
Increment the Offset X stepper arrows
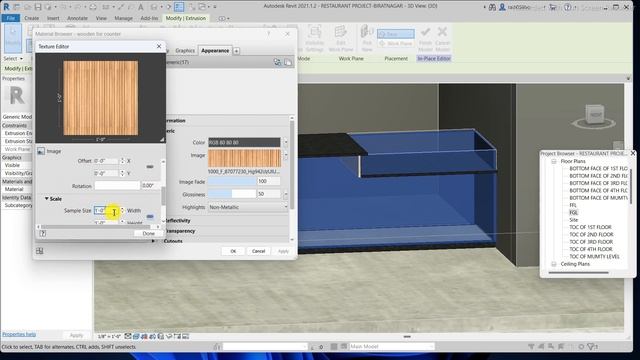pyautogui.click(x=122, y=161)
